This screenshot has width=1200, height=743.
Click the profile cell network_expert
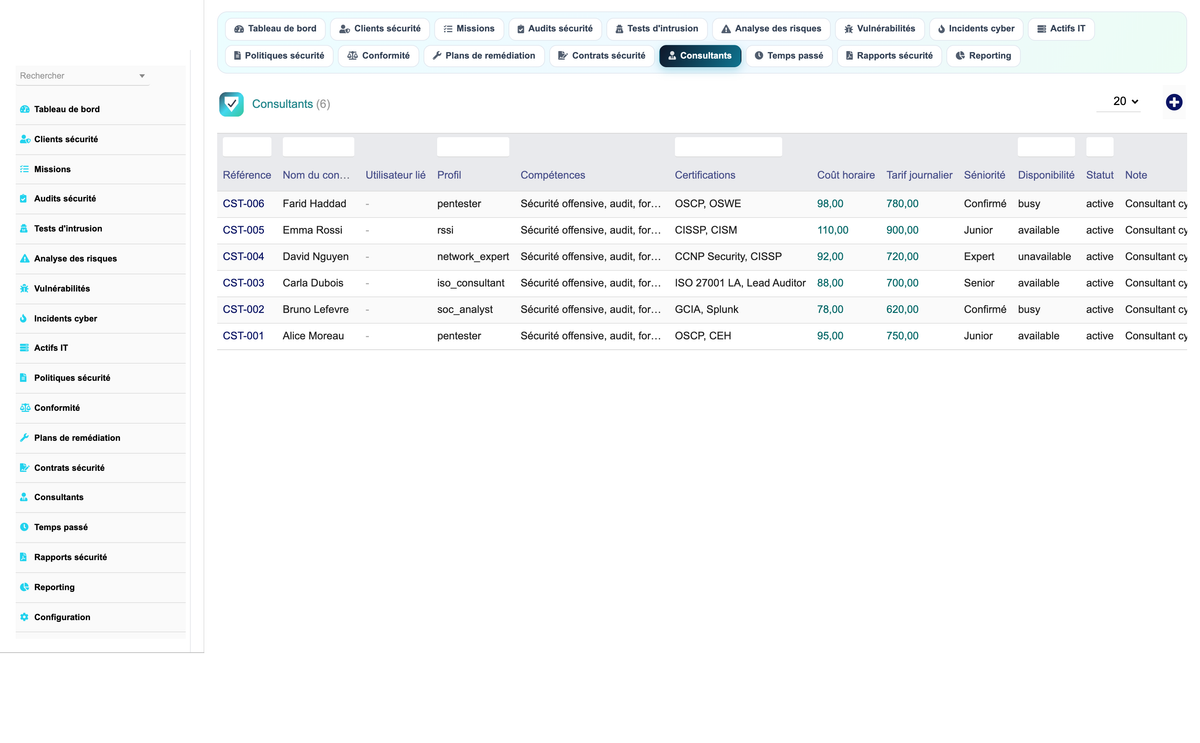click(473, 257)
